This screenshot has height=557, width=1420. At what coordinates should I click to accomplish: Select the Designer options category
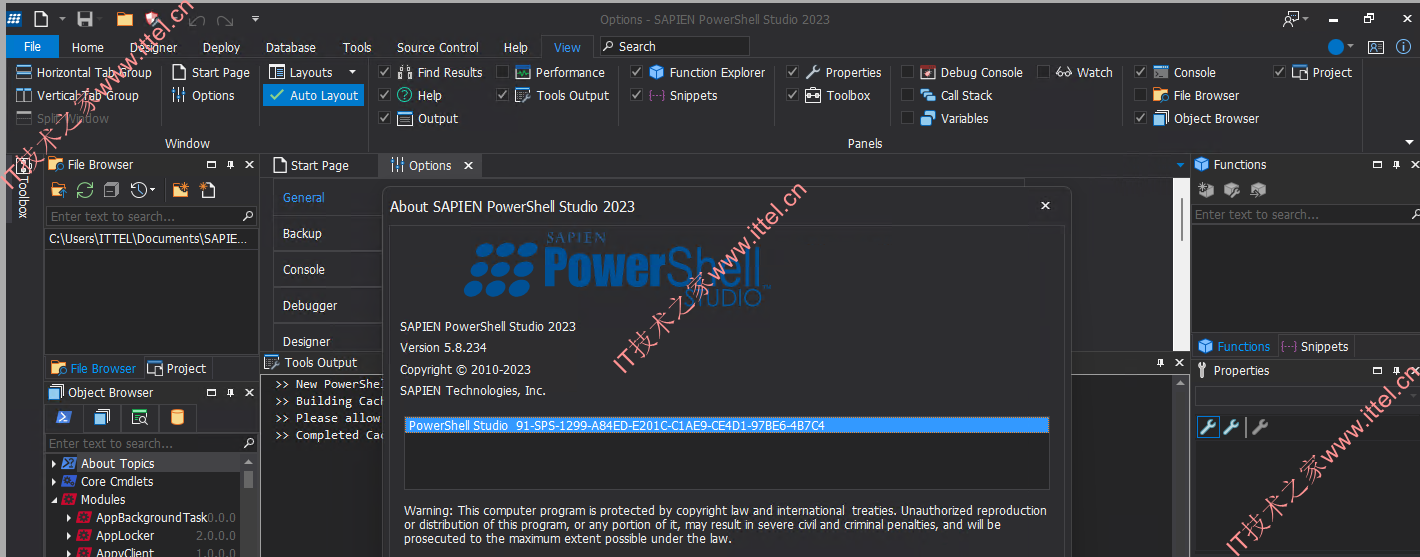328,341
